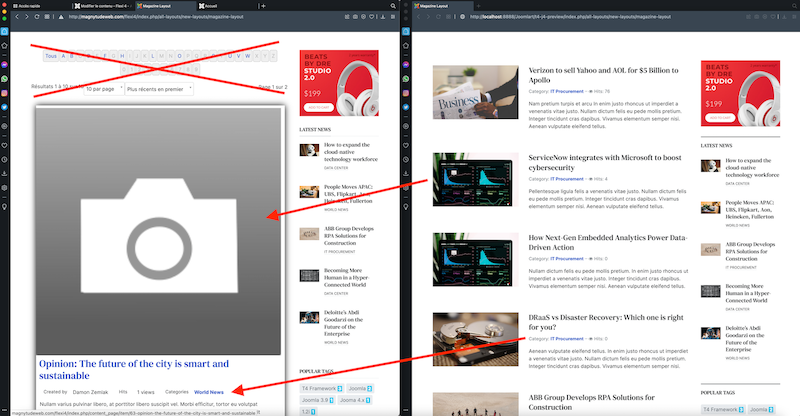Viewport: 800px width, 416px height.
Task: Open 'ABB Group Develops RPA Solutions' main article
Action: click(x=591, y=402)
